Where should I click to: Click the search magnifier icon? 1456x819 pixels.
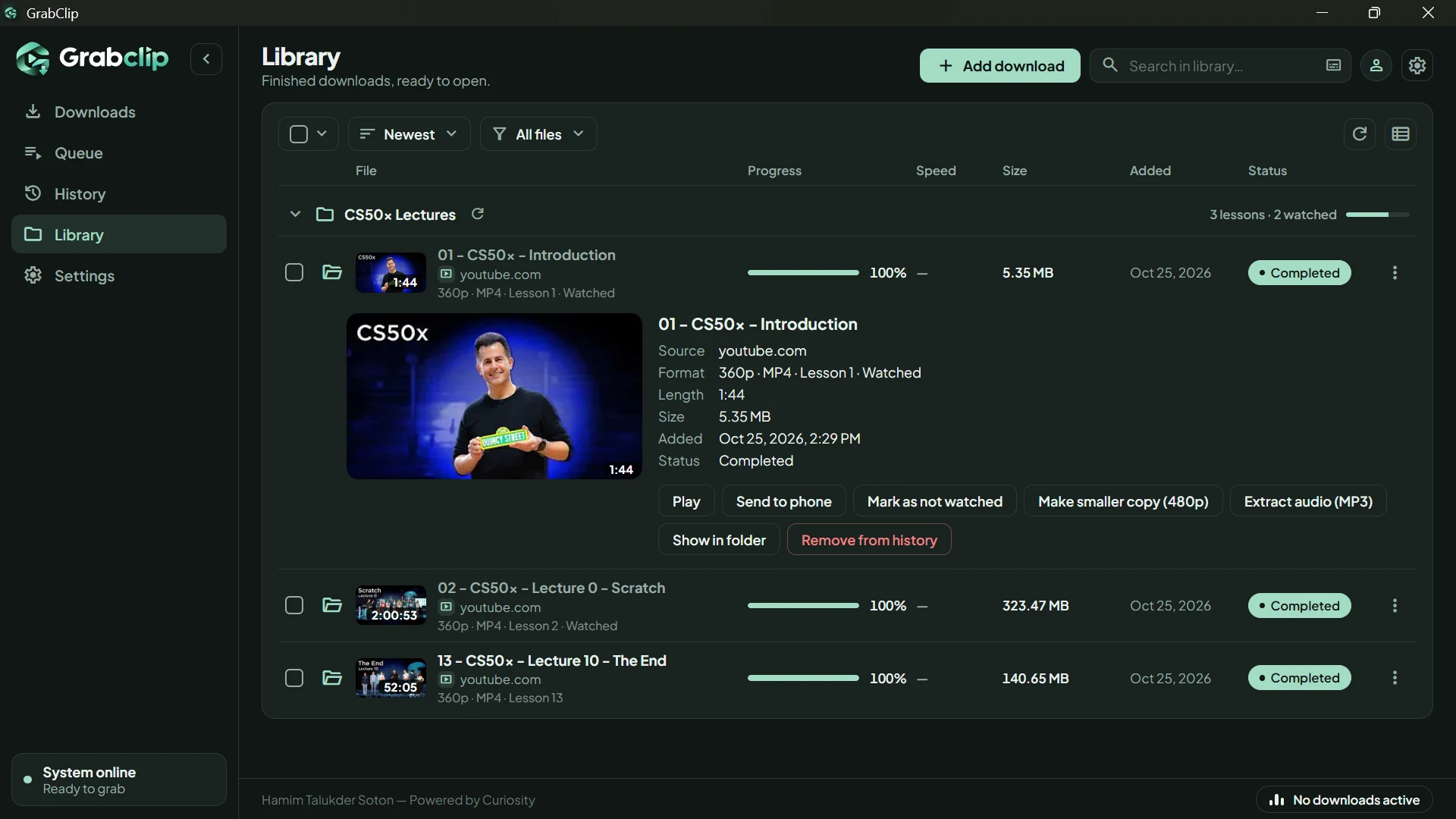coord(1110,65)
